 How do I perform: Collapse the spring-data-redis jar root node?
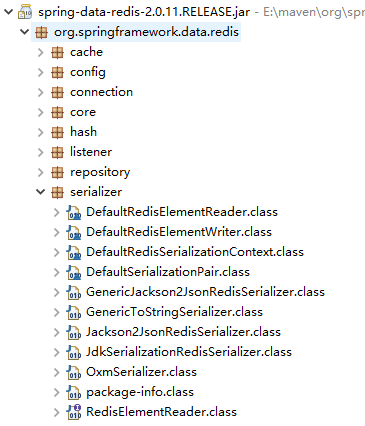click(x=8, y=12)
